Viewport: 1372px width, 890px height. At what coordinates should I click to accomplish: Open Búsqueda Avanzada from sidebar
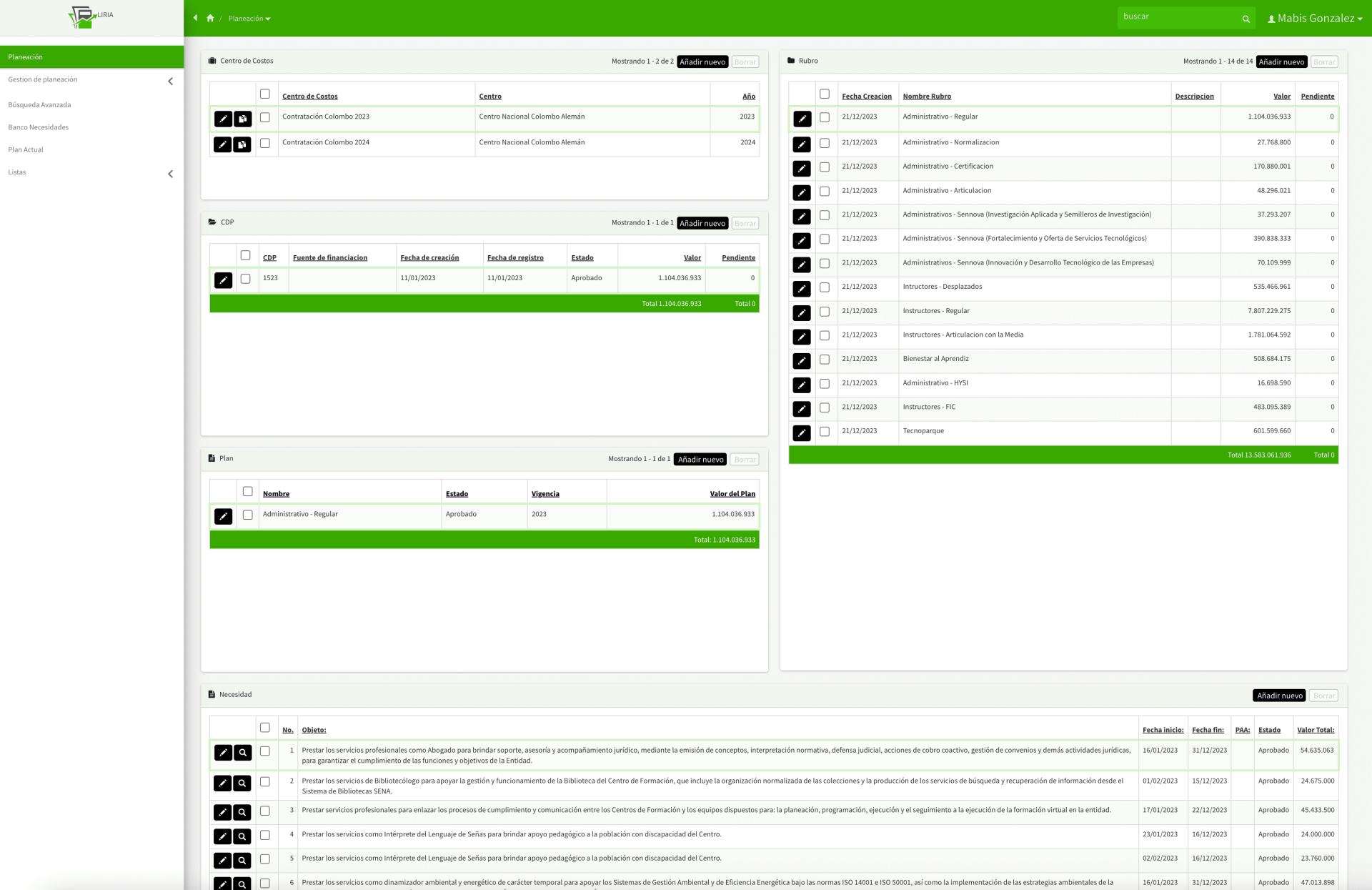coord(39,105)
